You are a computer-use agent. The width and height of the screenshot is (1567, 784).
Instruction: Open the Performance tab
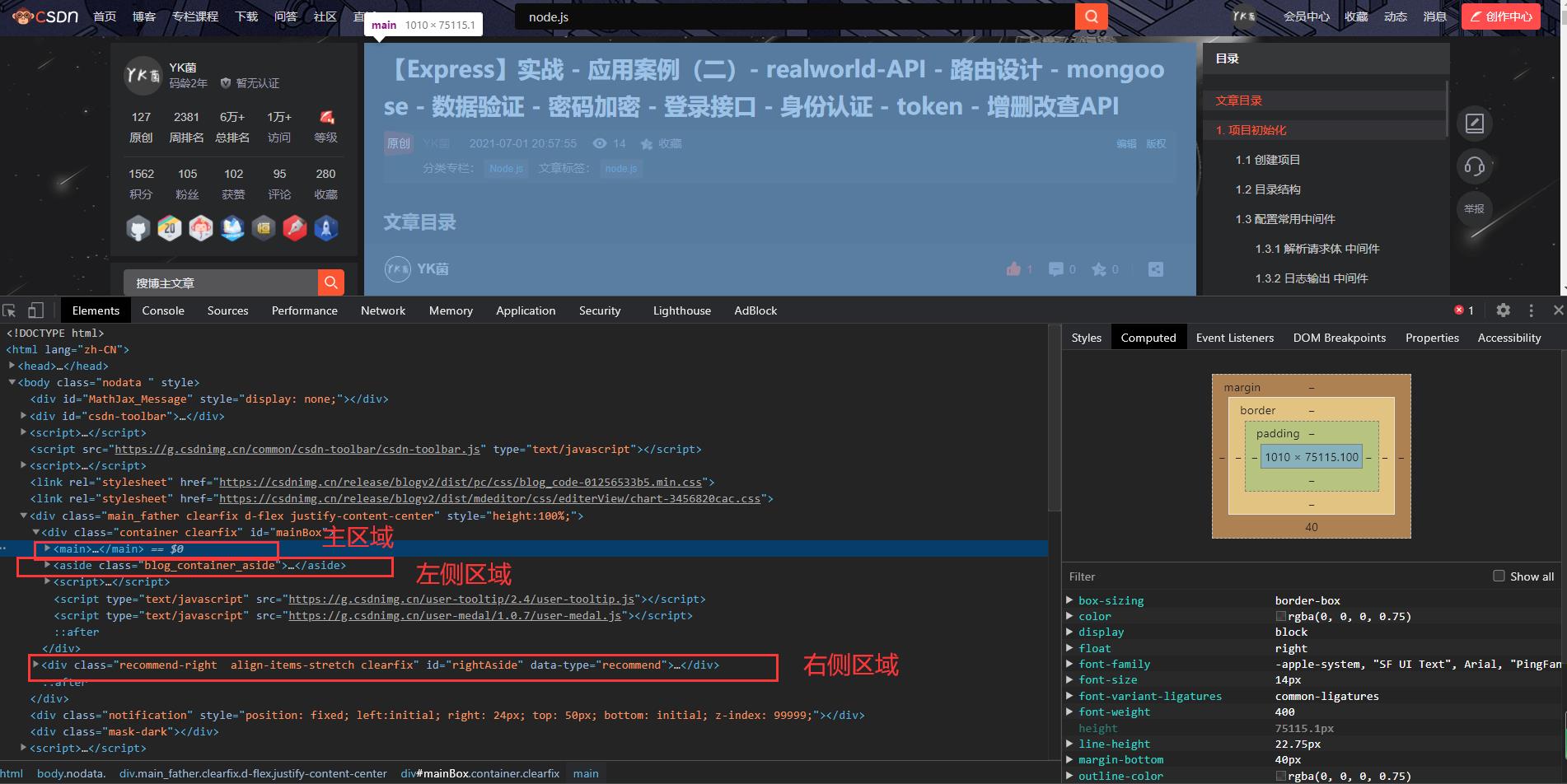305,310
